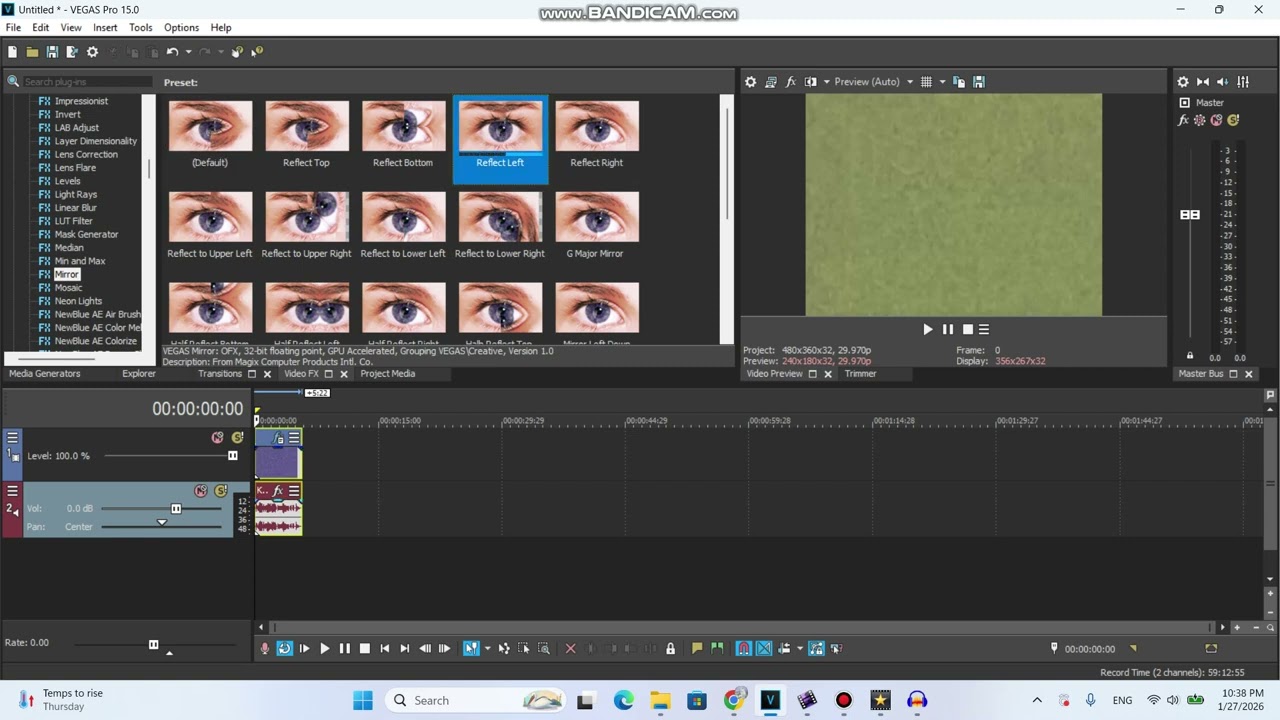The height and width of the screenshot is (720, 1280).
Task: Select the Mosaic plug-in
Action: point(68,288)
